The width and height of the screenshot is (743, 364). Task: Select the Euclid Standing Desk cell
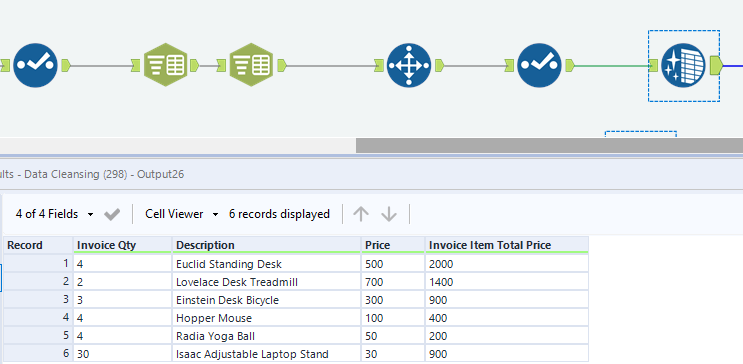pos(266,264)
